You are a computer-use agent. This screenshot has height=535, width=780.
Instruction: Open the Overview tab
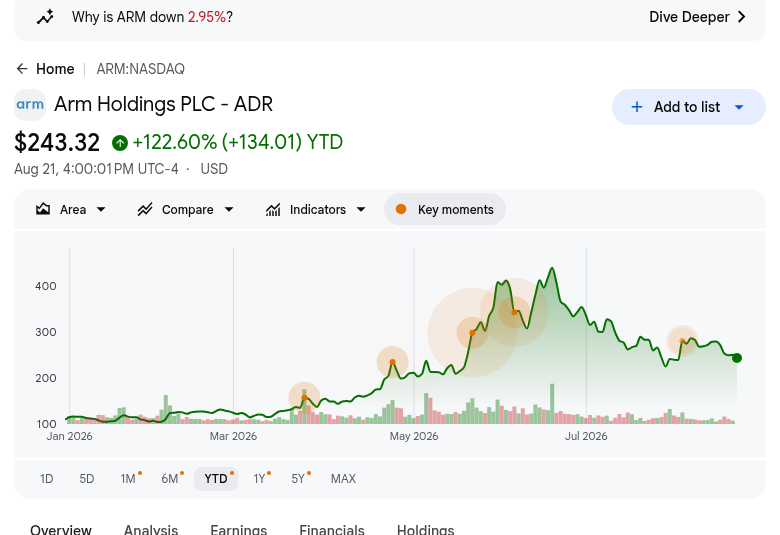61,530
